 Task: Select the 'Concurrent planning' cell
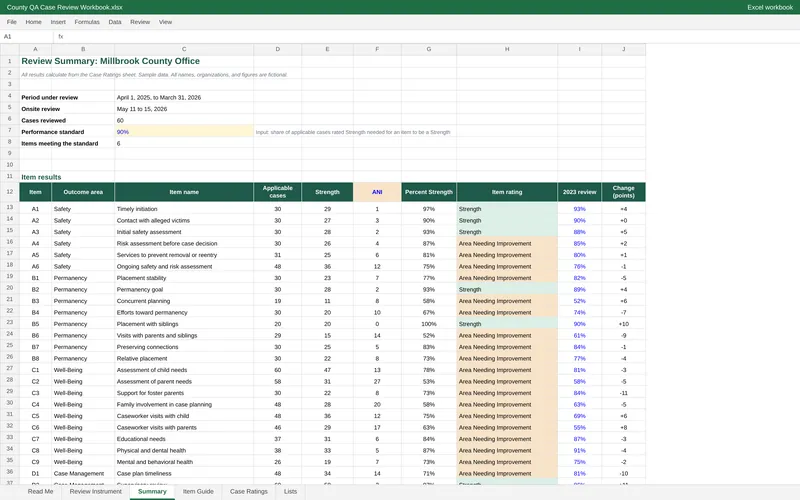tap(184, 301)
